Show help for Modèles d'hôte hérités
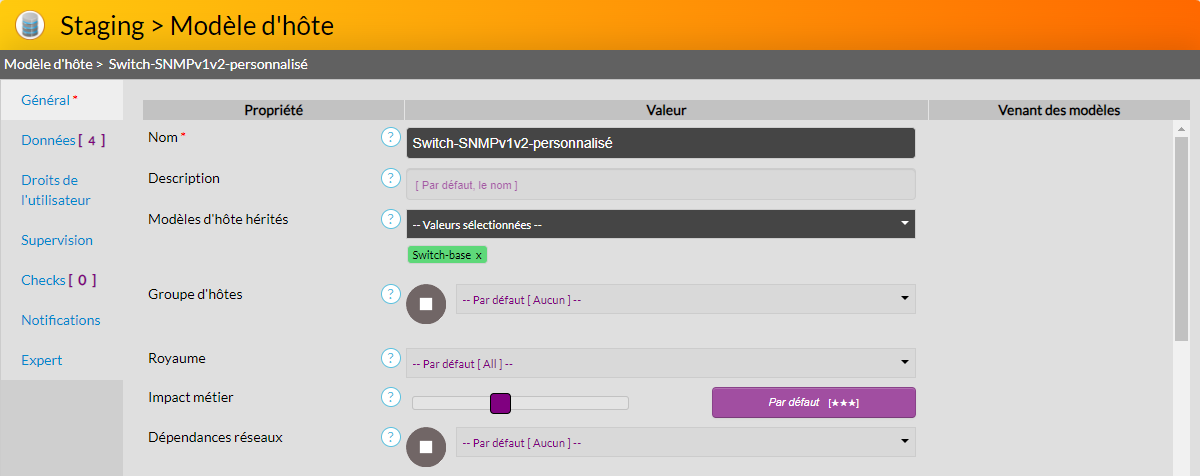Image resolution: width=1200 pixels, height=476 pixels. tap(390, 218)
